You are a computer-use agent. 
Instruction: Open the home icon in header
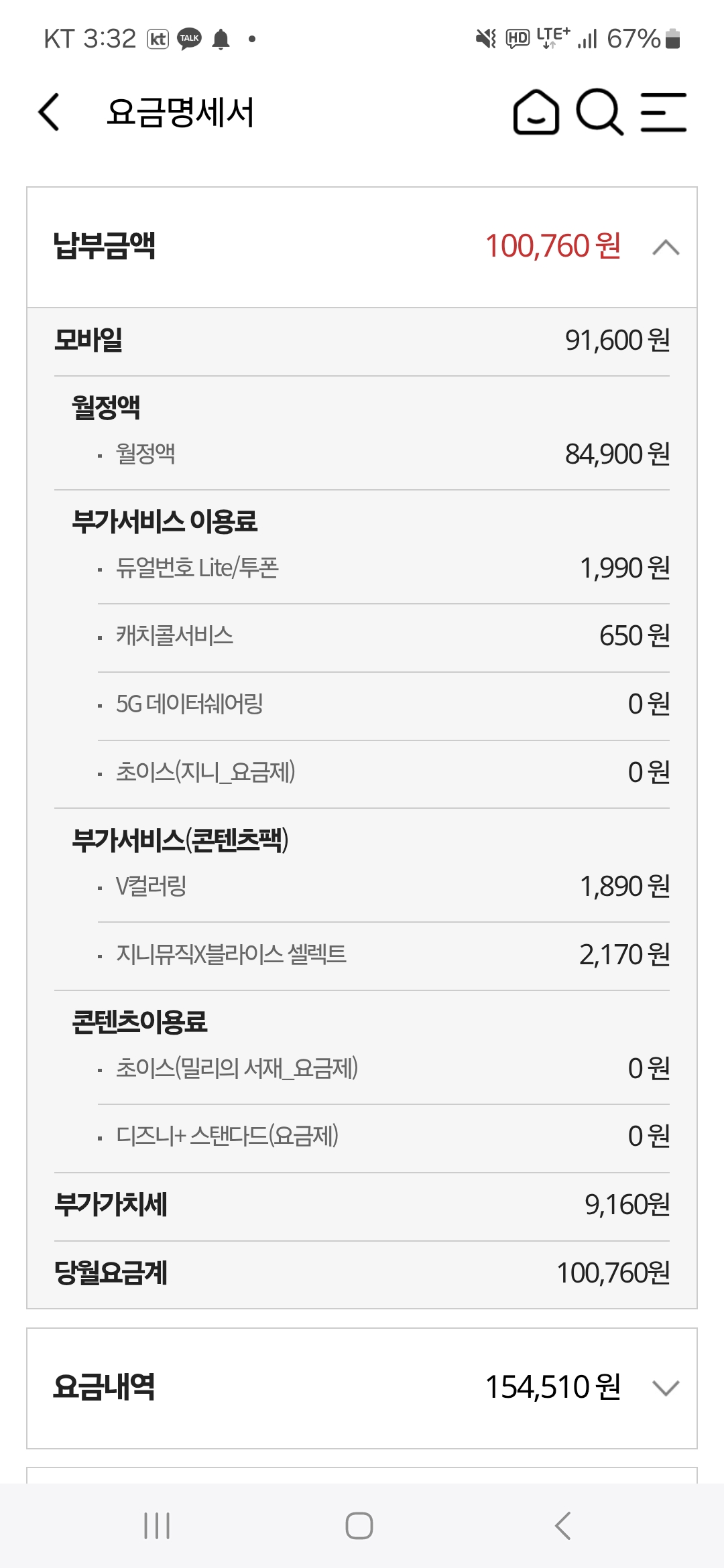tap(536, 112)
